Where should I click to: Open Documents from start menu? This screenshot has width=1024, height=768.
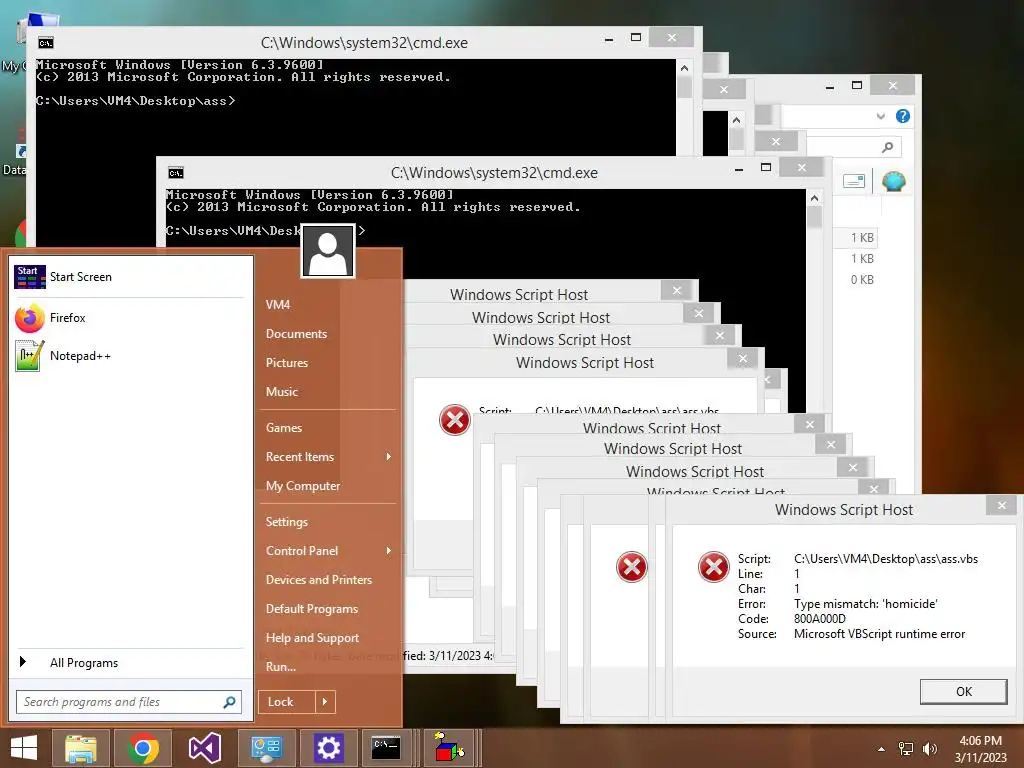point(296,334)
